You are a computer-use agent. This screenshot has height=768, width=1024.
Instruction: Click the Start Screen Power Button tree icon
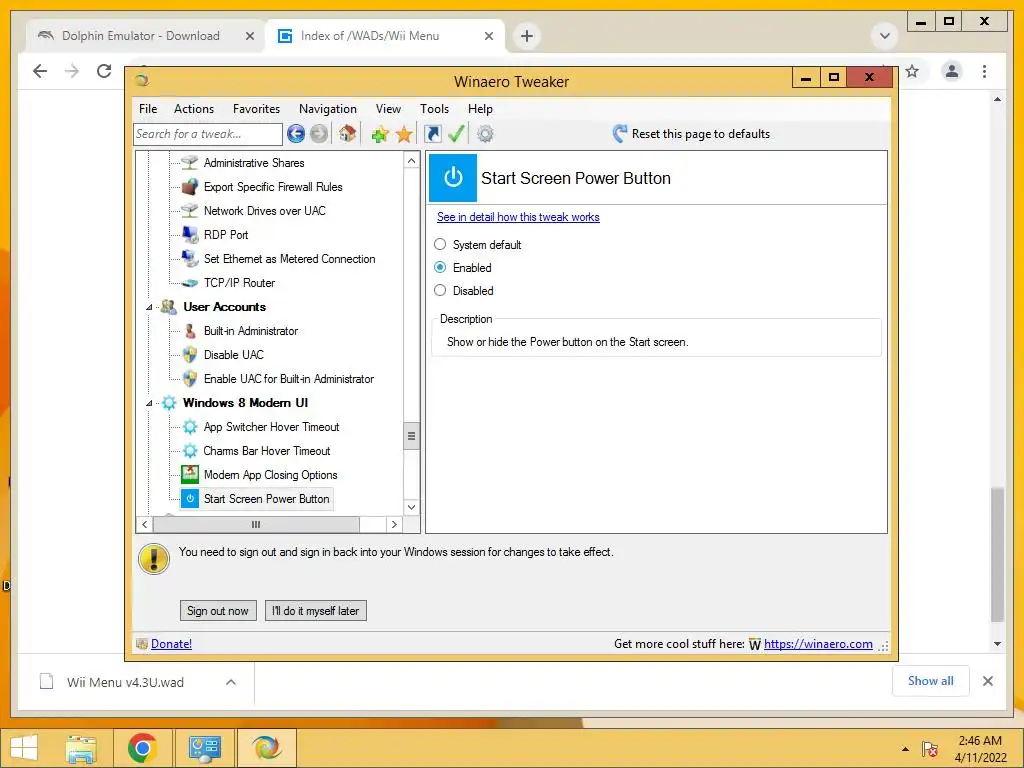189,499
